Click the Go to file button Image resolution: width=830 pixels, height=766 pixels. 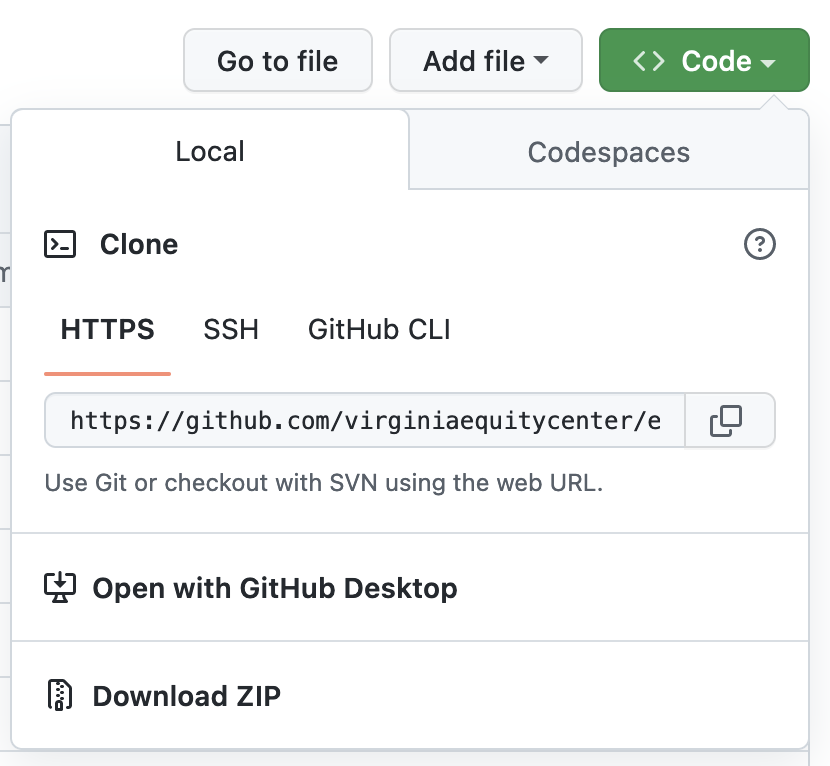click(277, 60)
